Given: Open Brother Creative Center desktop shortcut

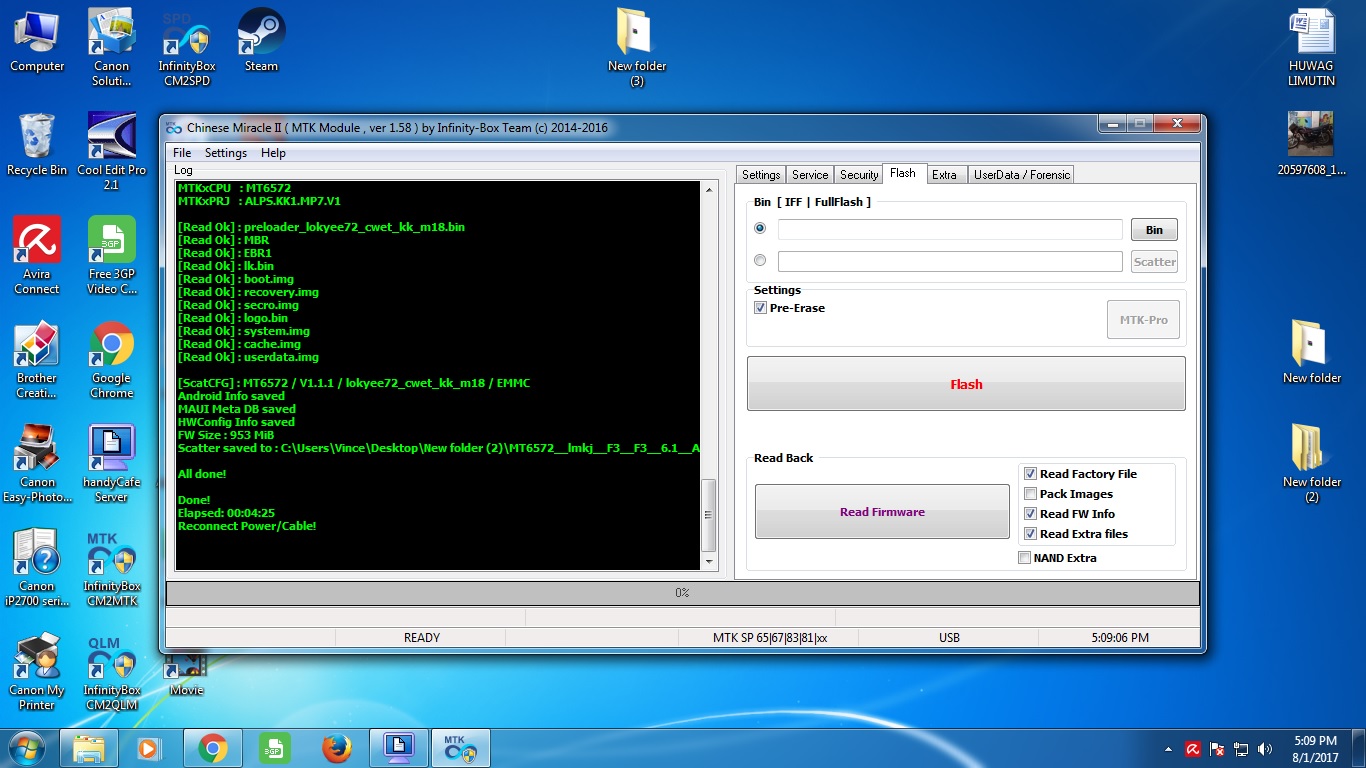Looking at the screenshot, I should click(37, 359).
